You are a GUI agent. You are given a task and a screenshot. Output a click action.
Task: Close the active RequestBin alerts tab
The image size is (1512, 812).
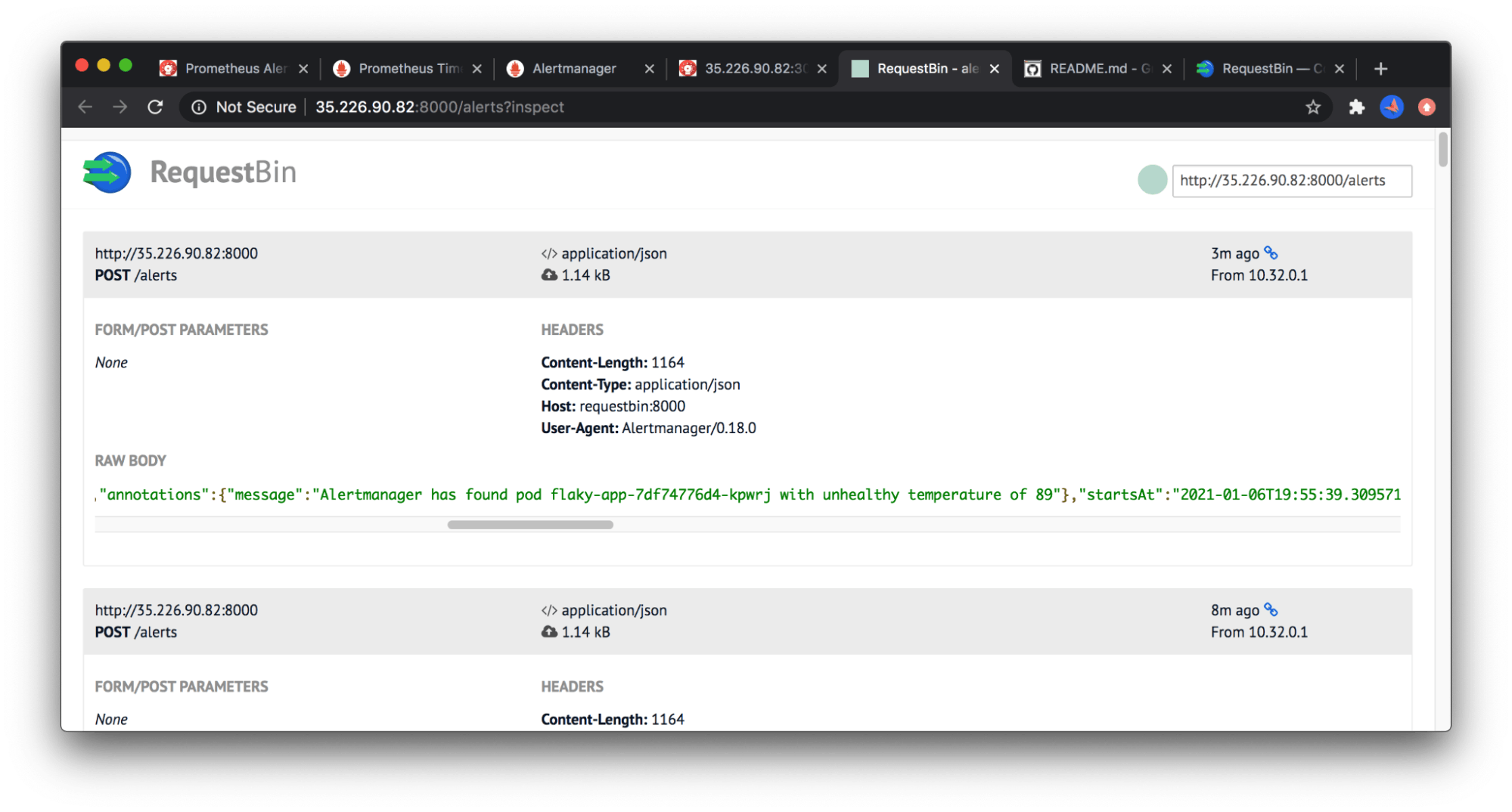coord(994,69)
